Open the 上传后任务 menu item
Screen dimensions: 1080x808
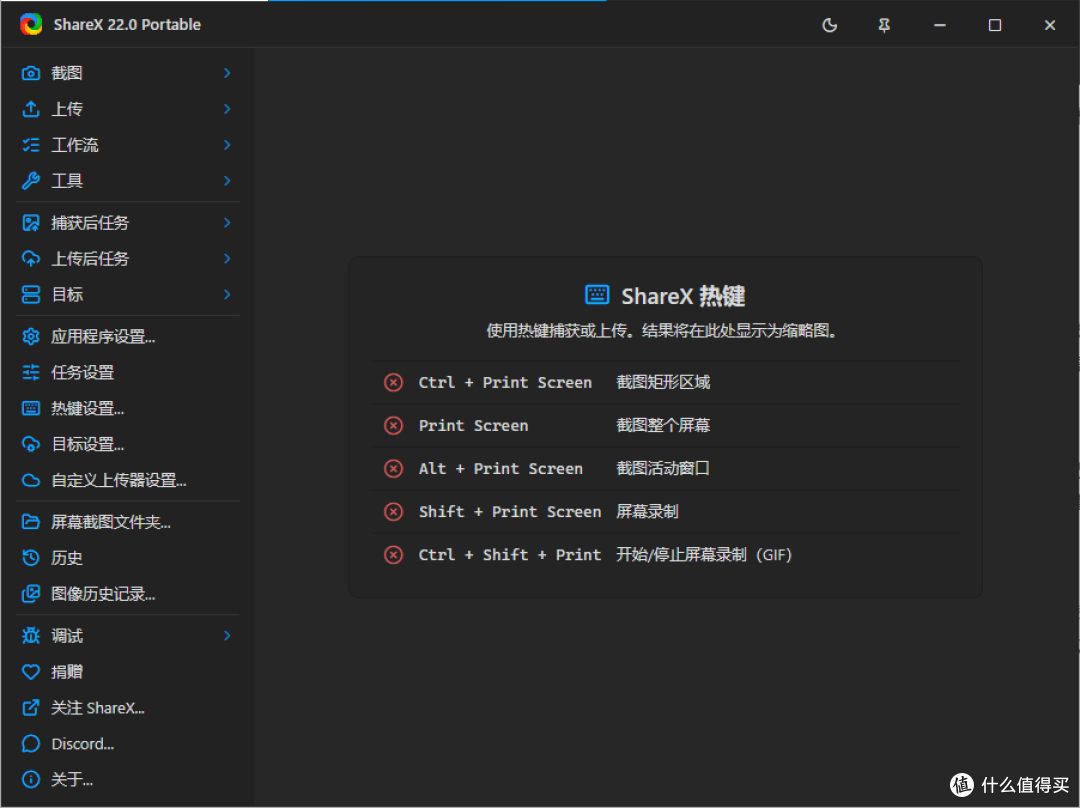click(127, 258)
